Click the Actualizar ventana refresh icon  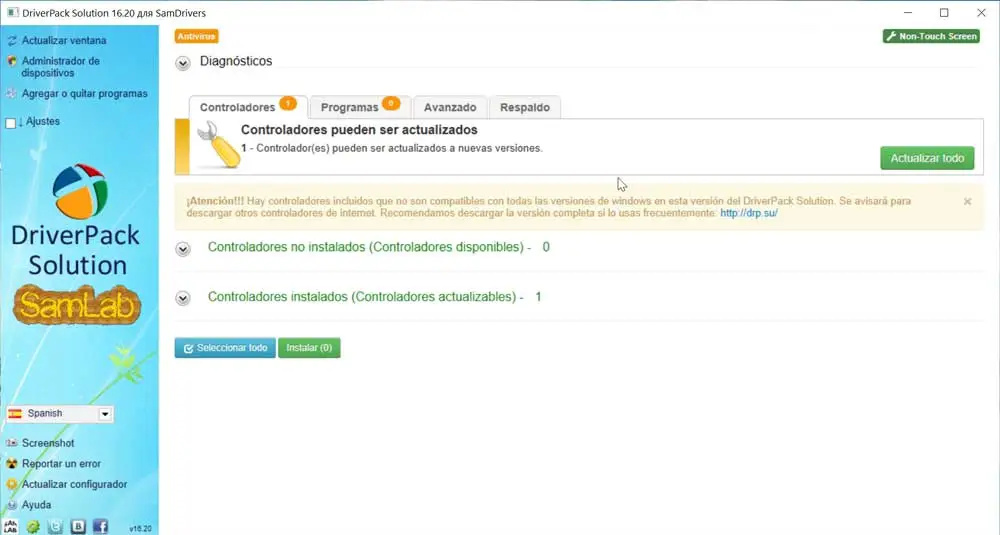(11, 41)
